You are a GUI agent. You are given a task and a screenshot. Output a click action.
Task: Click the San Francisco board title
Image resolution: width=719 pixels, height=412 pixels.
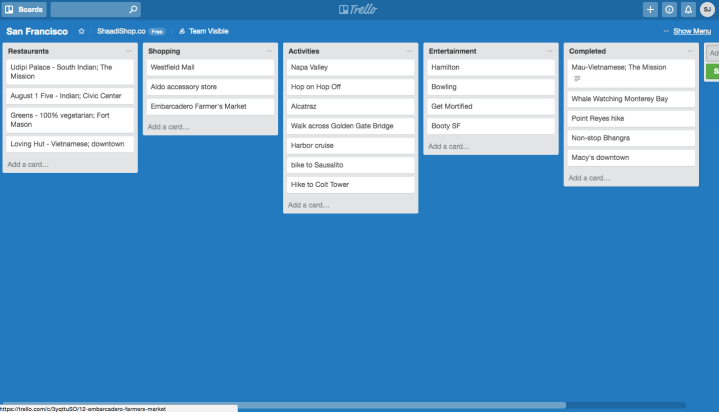(x=37, y=31)
